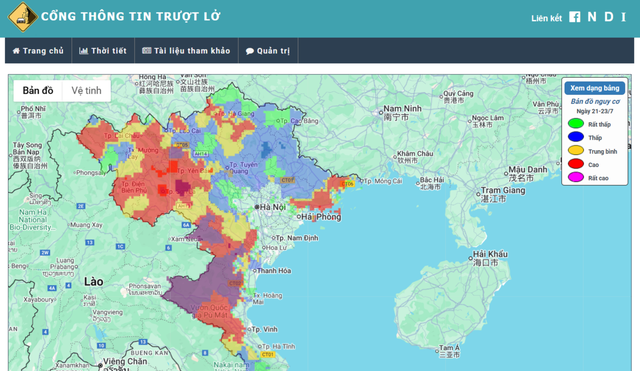Click the N link icon in header
Image resolution: width=640 pixels, height=371 pixels.
tap(592, 17)
